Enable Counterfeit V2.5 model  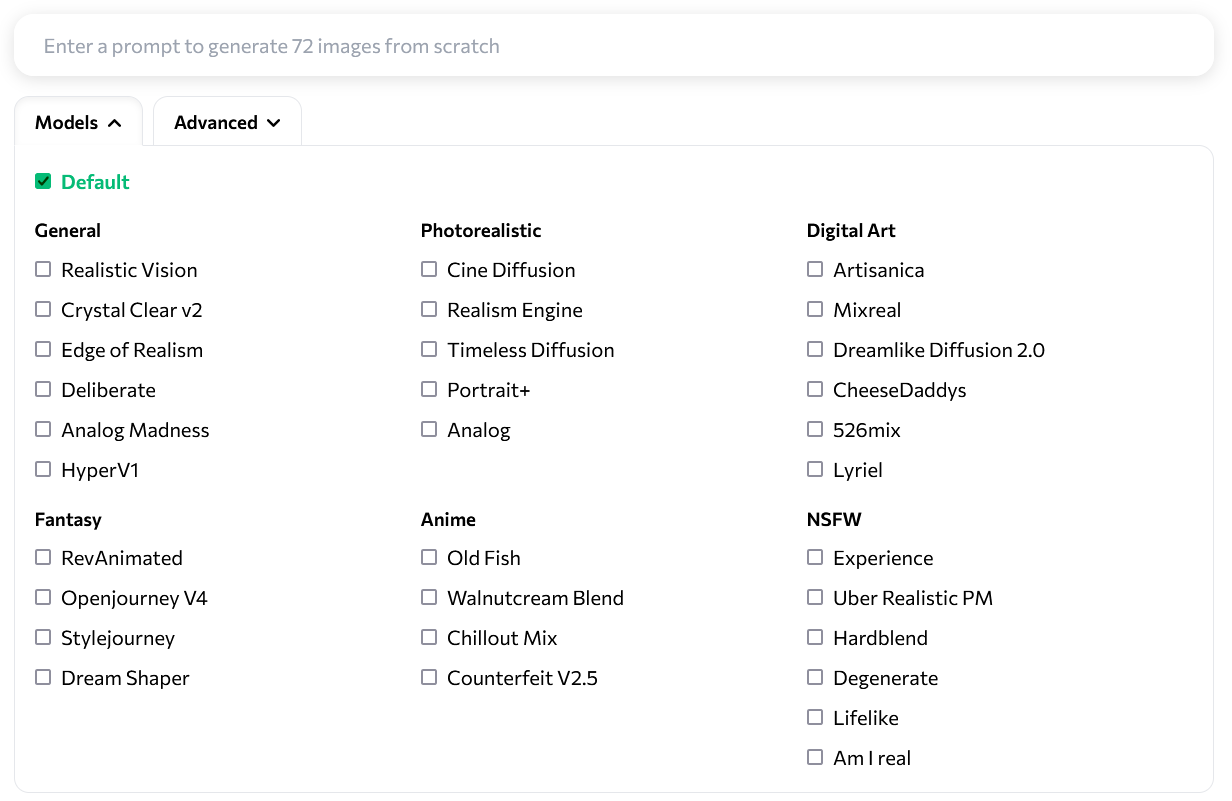pyautogui.click(x=429, y=678)
